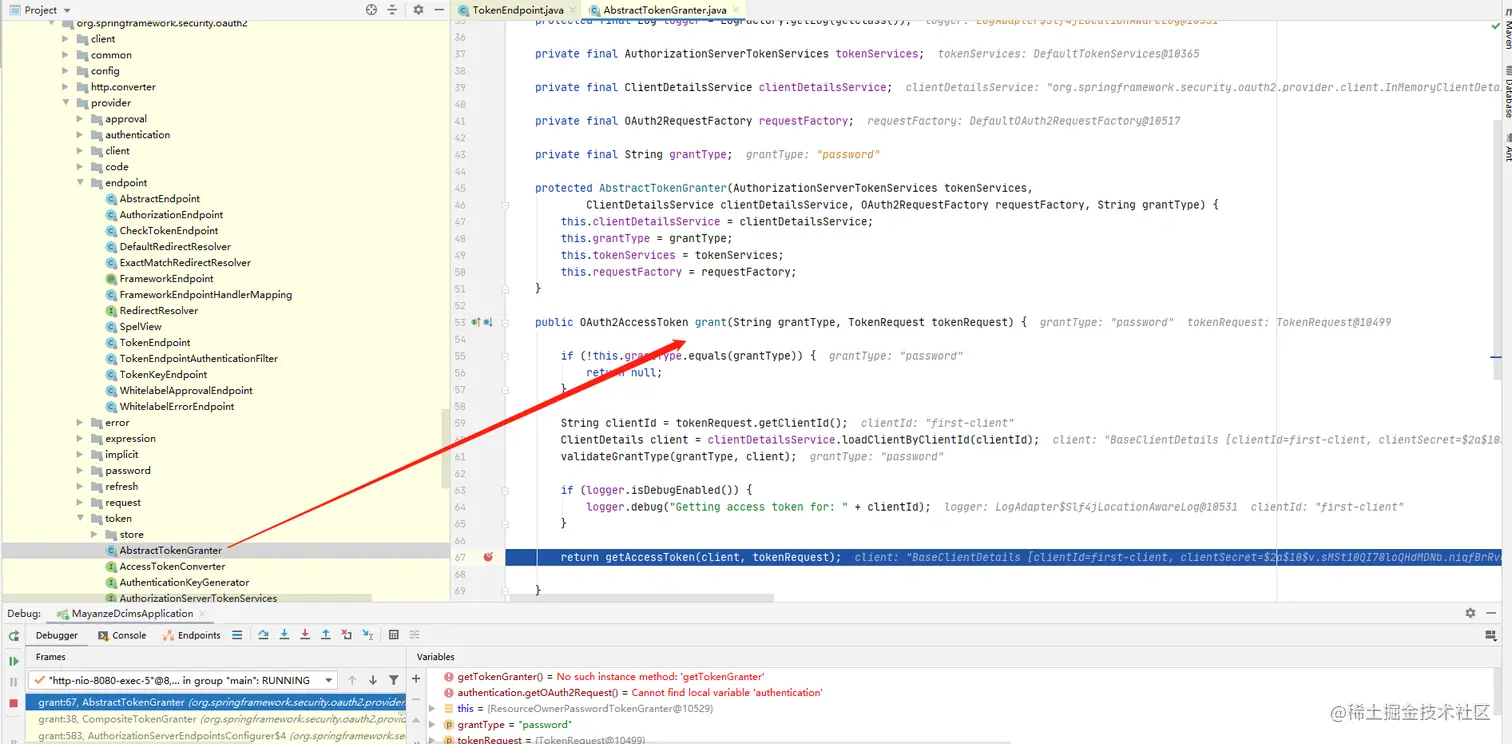Collapse the endpoint folder

tap(80, 183)
